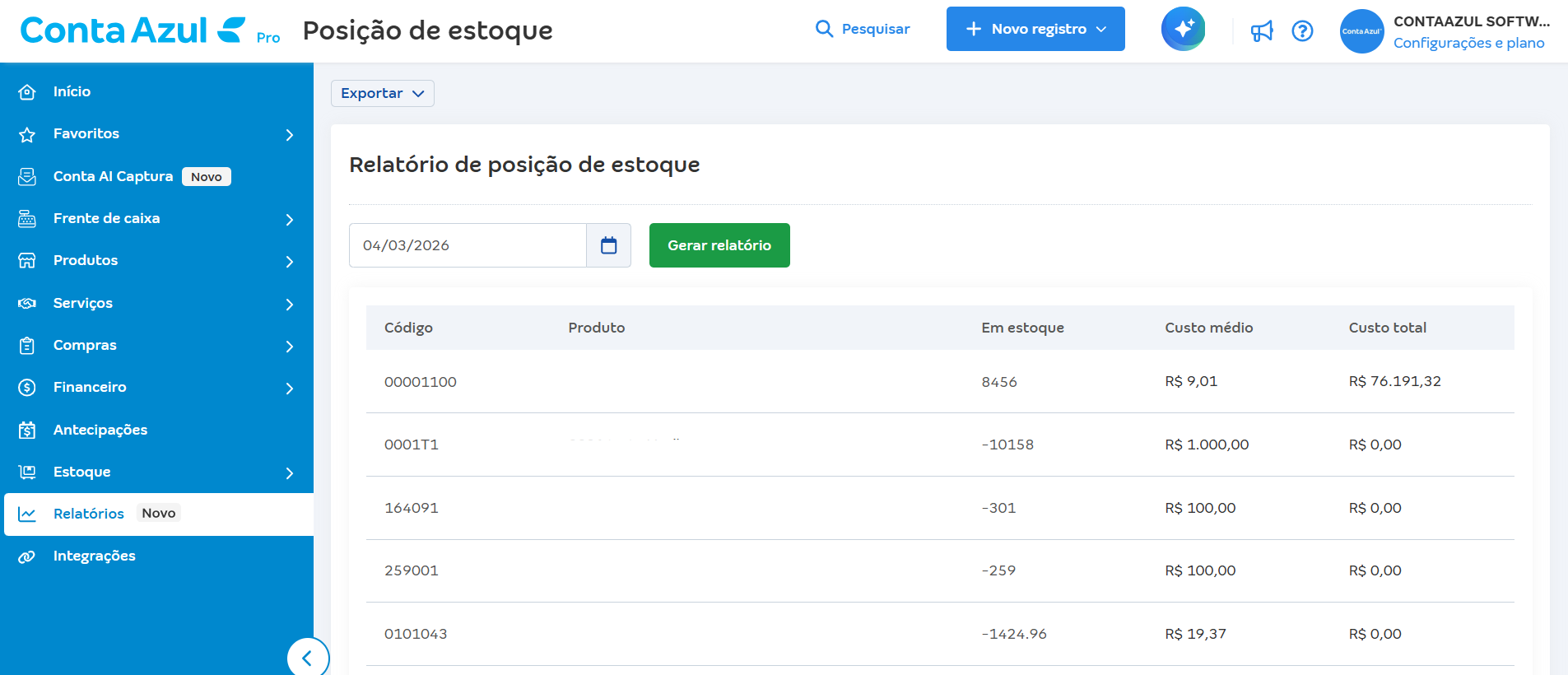Screen dimensions: 1568x675
Task: Open the Exportar dropdown
Action: [x=382, y=93]
